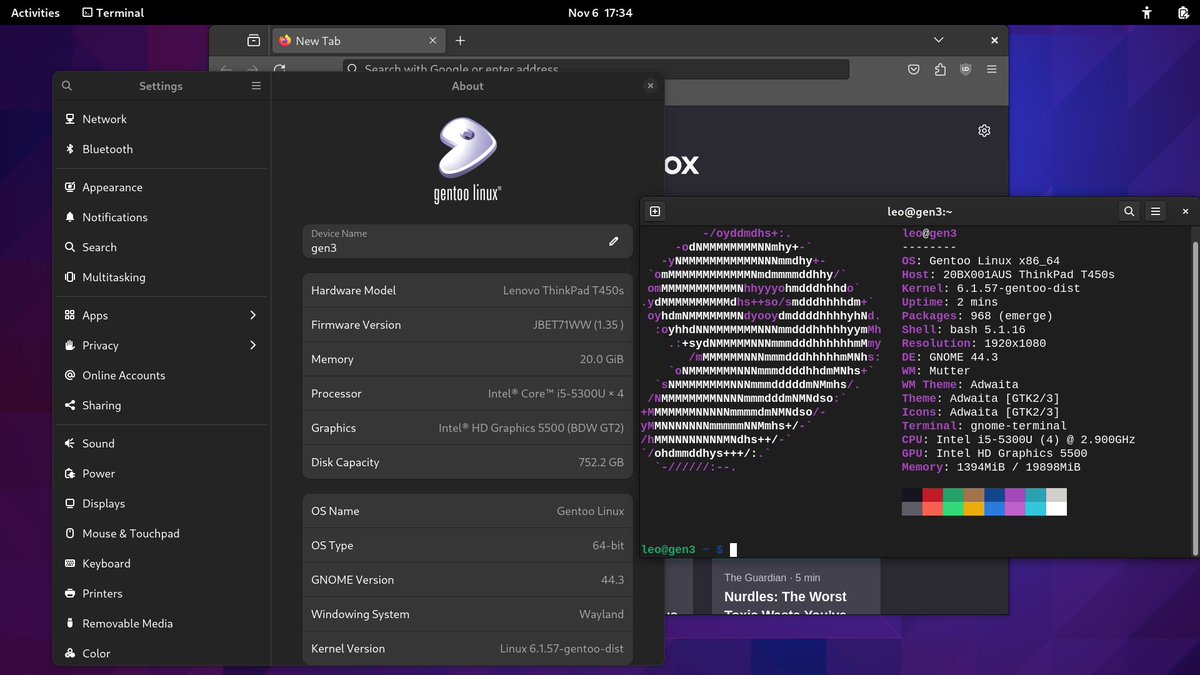The height and width of the screenshot is (675, 1200).
Task: Click the white color block in terminal
Action: coord(1056,509)
